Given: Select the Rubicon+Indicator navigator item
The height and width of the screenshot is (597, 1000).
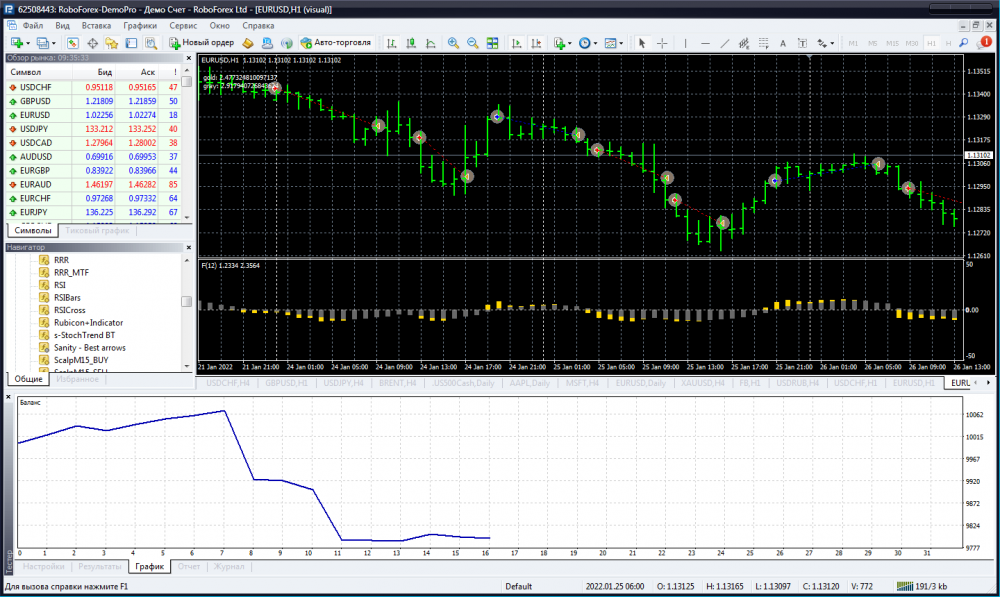Looking at the screenshot, I should point(88,323).
